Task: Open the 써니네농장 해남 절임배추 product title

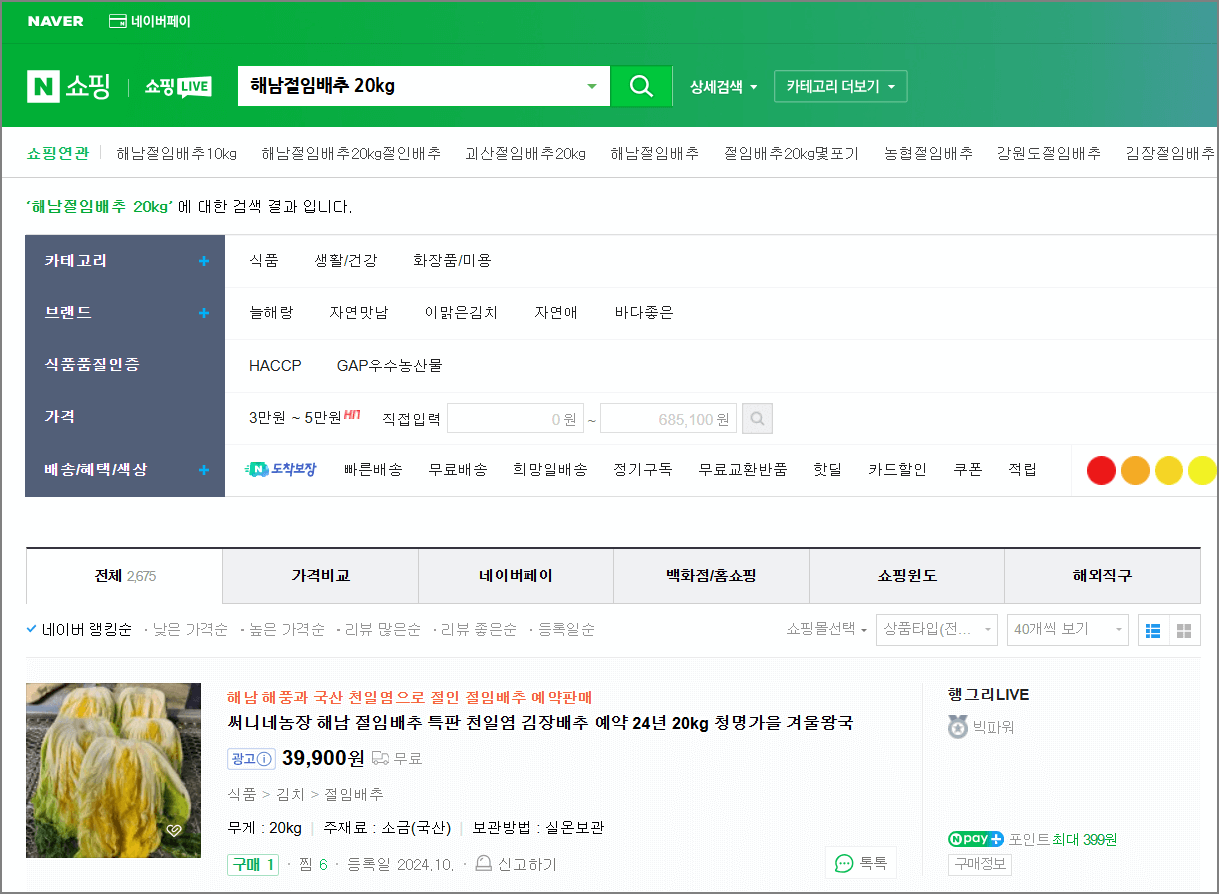Action: click(x=540, y=723)
